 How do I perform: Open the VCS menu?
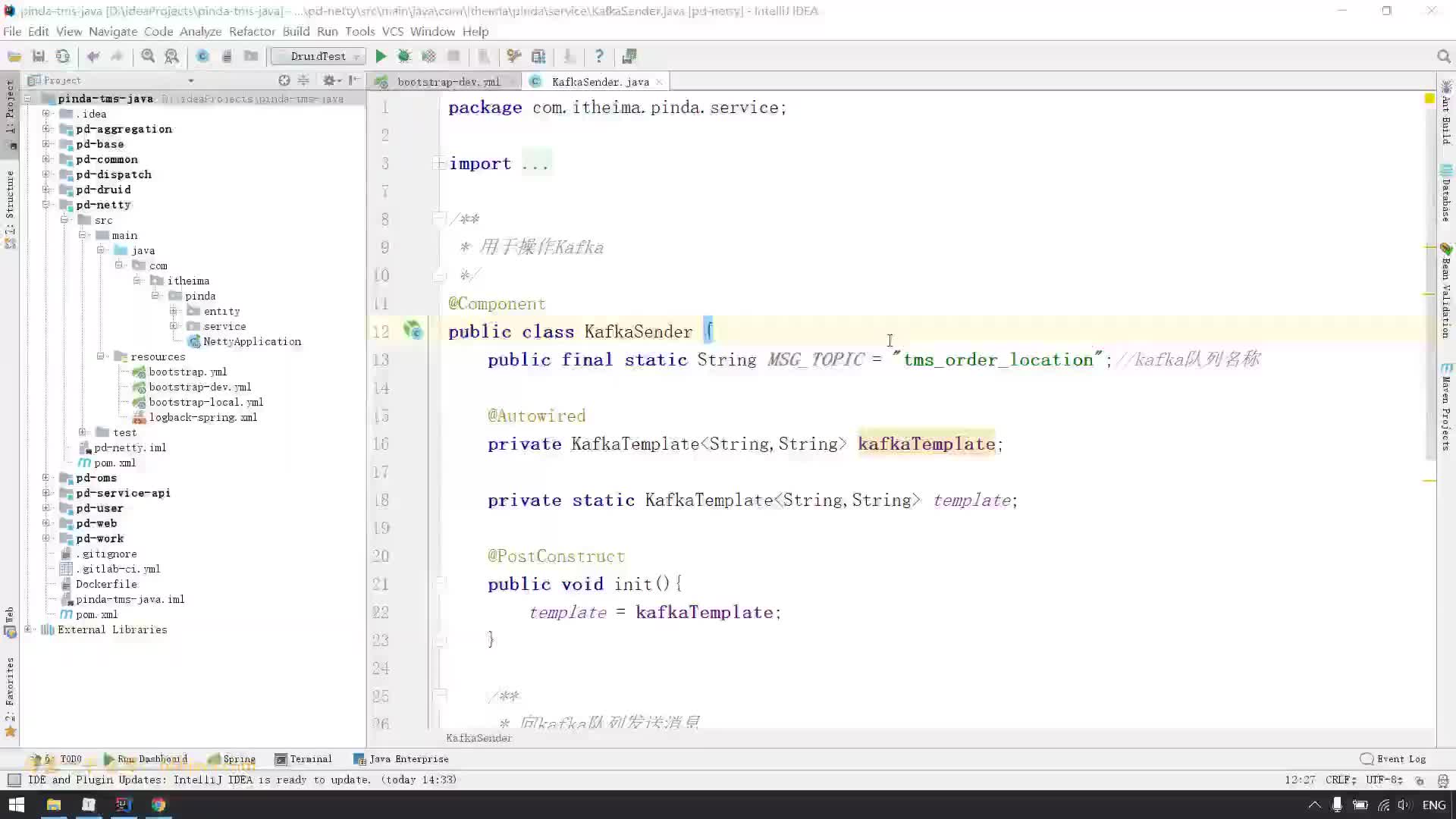(392, 31)
